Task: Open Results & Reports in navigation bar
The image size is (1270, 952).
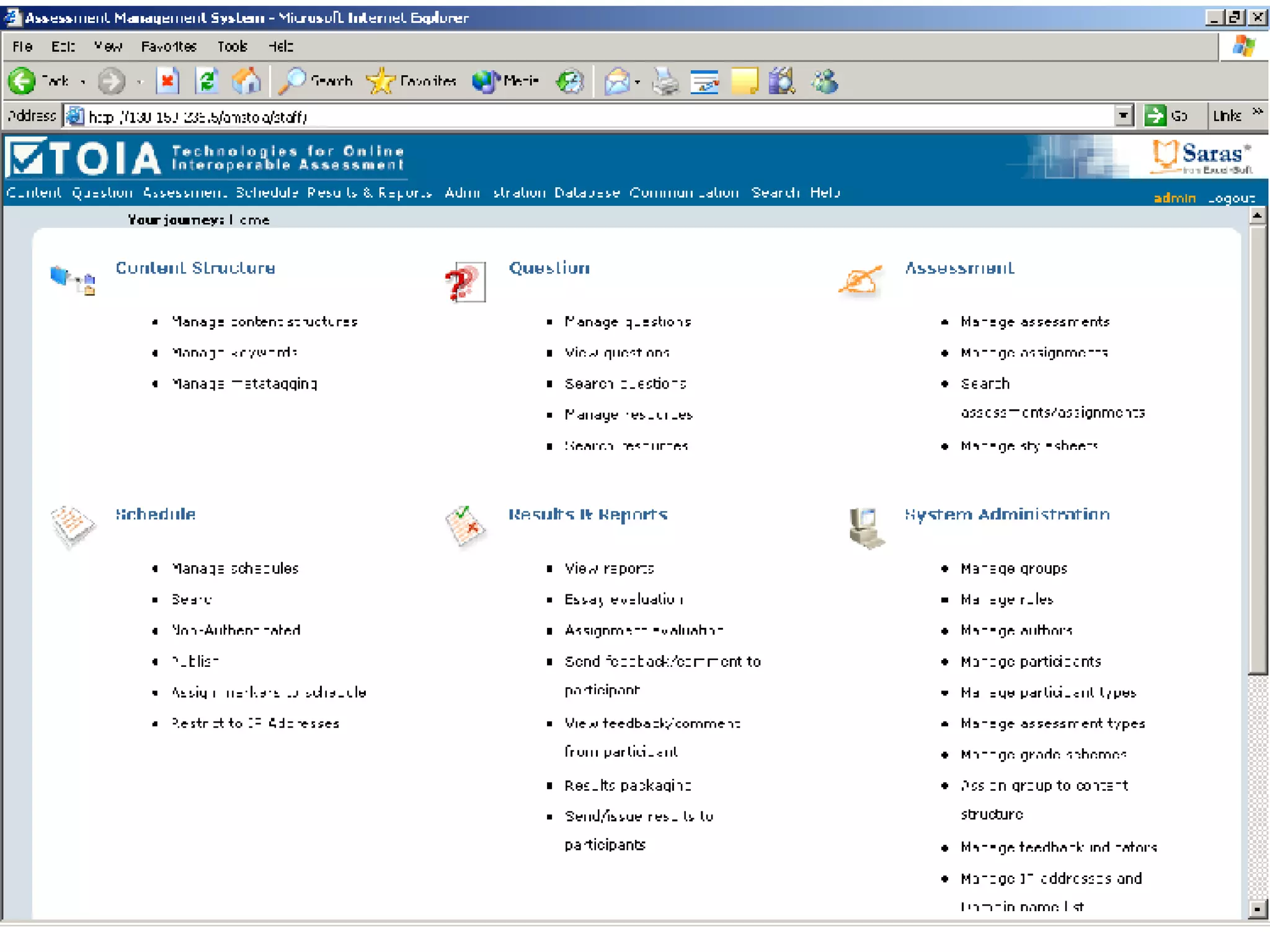Action: (370, 193)
